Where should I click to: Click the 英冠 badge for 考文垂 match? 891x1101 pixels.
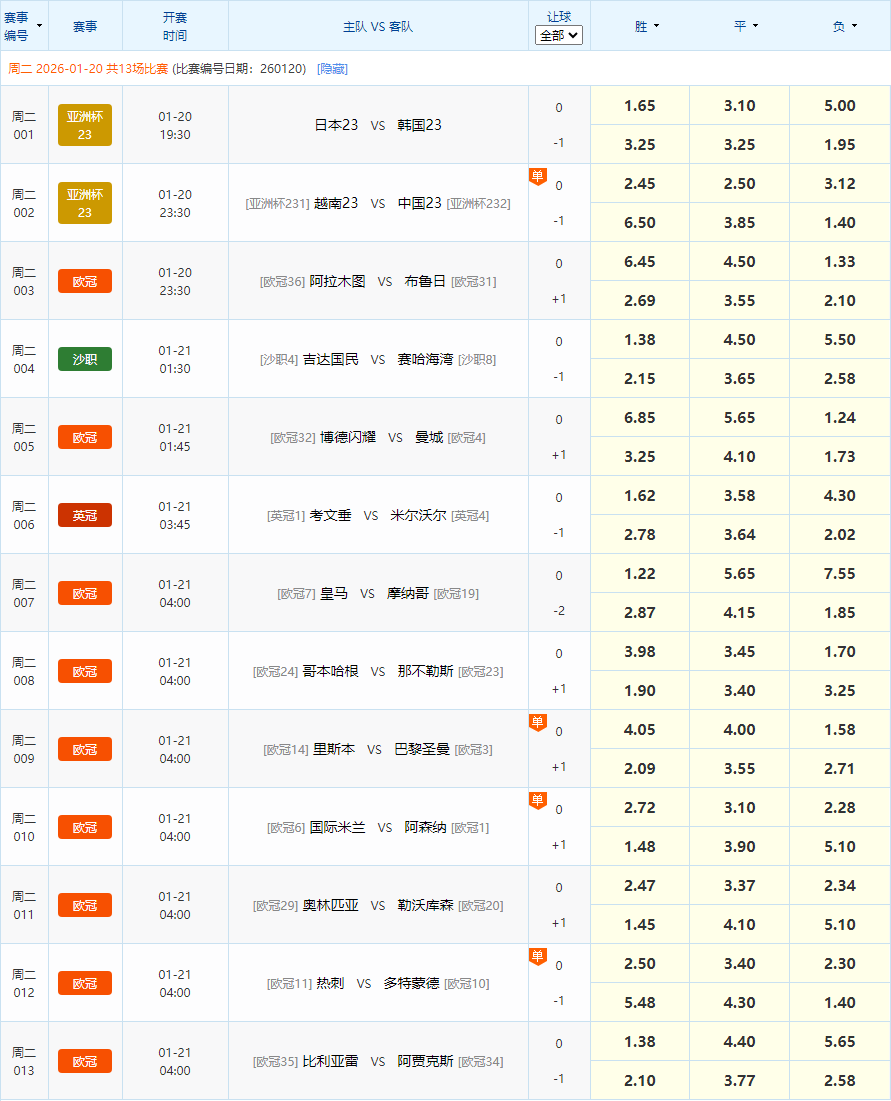[85, 515]
